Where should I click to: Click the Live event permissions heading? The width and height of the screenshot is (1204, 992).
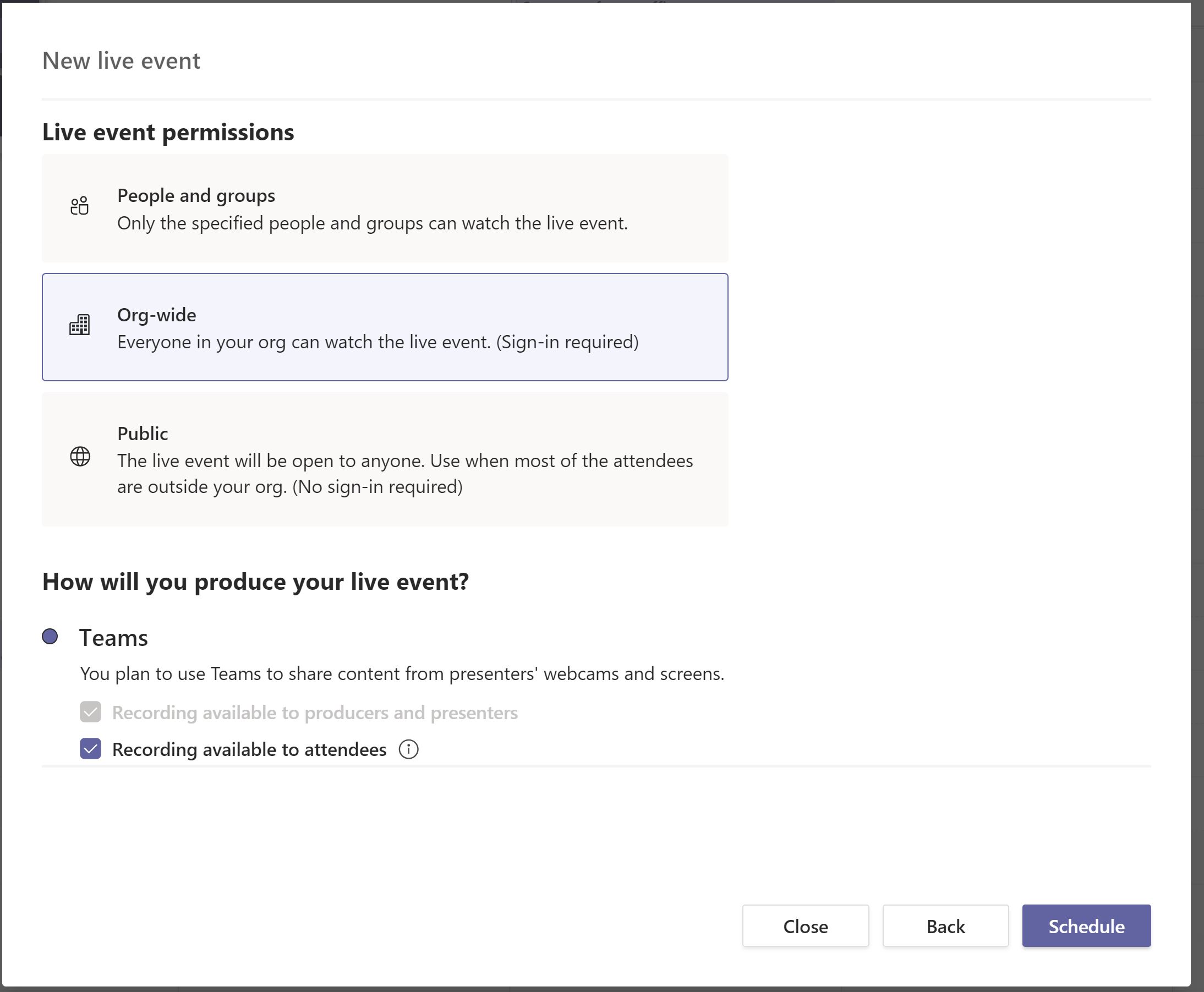(x=168, y=131)
